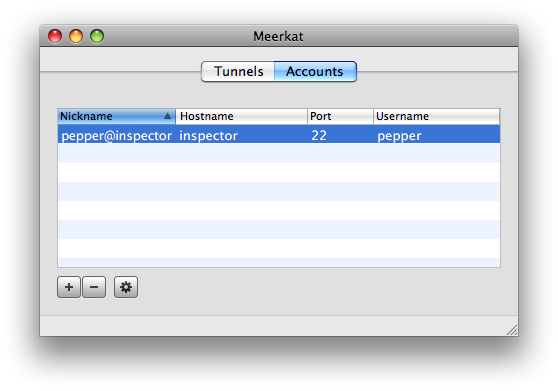Click the Meerkat window title
The image size is (558, 391).
[x=278, y=36]
